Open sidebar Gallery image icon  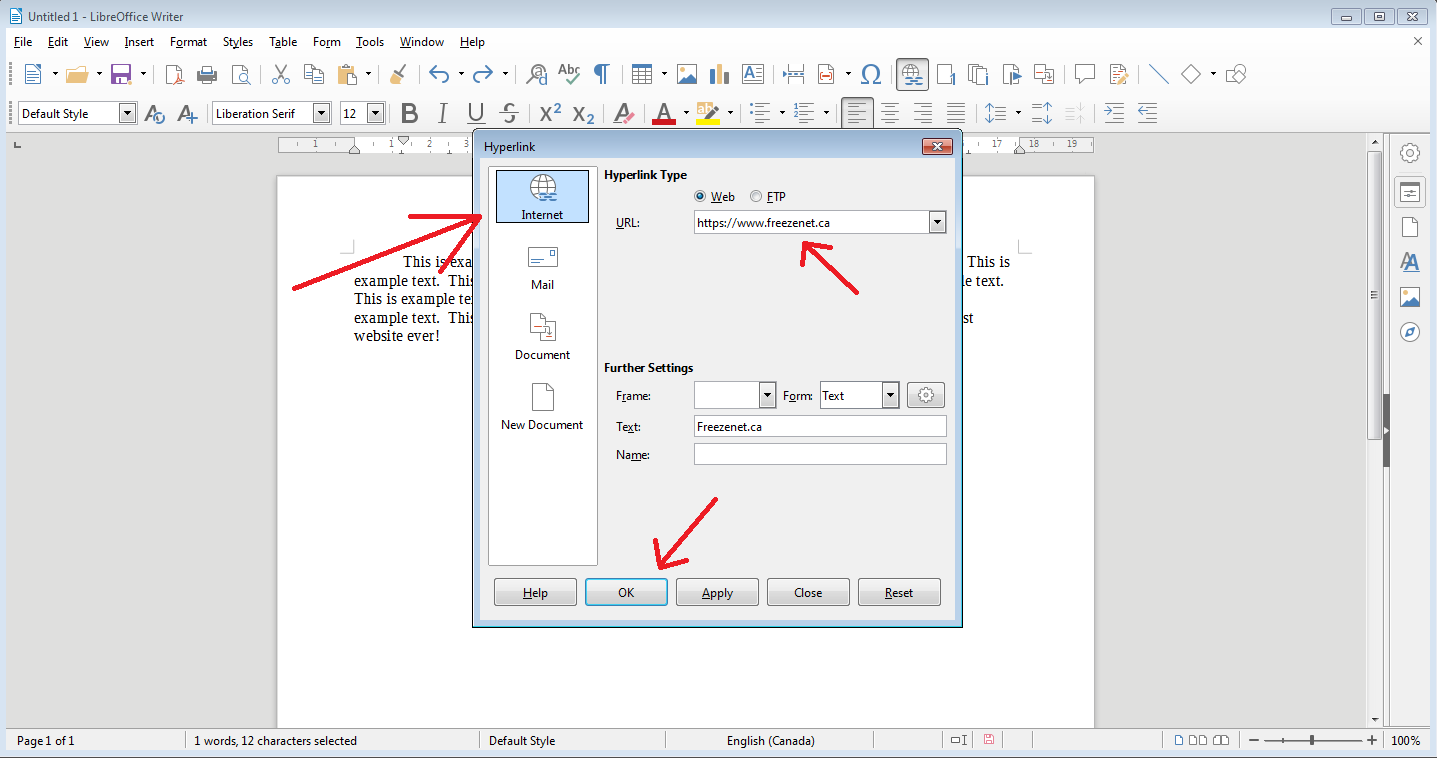(1410, 297)
